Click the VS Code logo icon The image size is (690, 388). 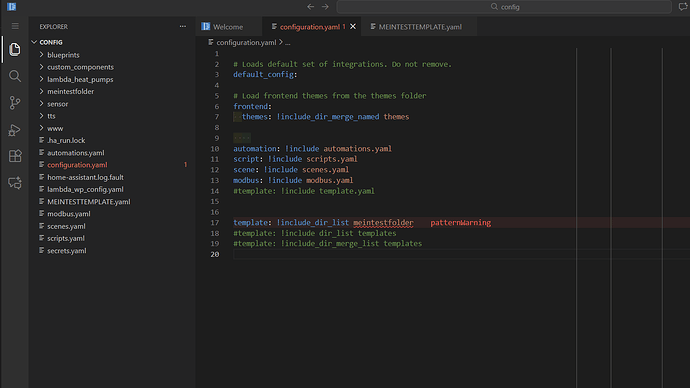(12, 7)
